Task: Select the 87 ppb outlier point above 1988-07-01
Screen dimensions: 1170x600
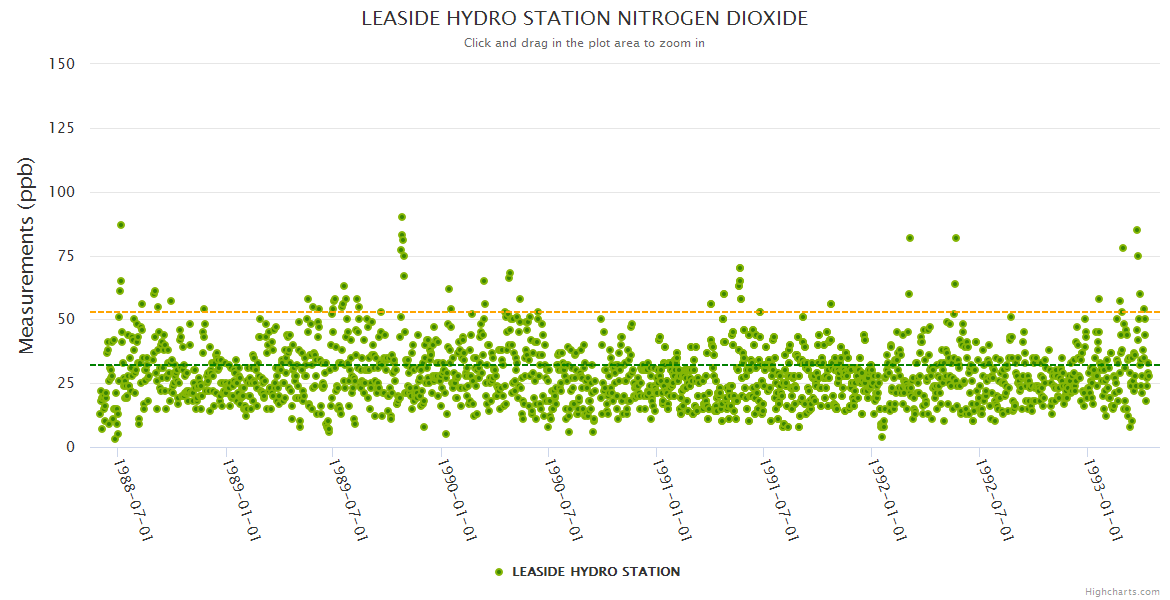Action: click(121, 225)
